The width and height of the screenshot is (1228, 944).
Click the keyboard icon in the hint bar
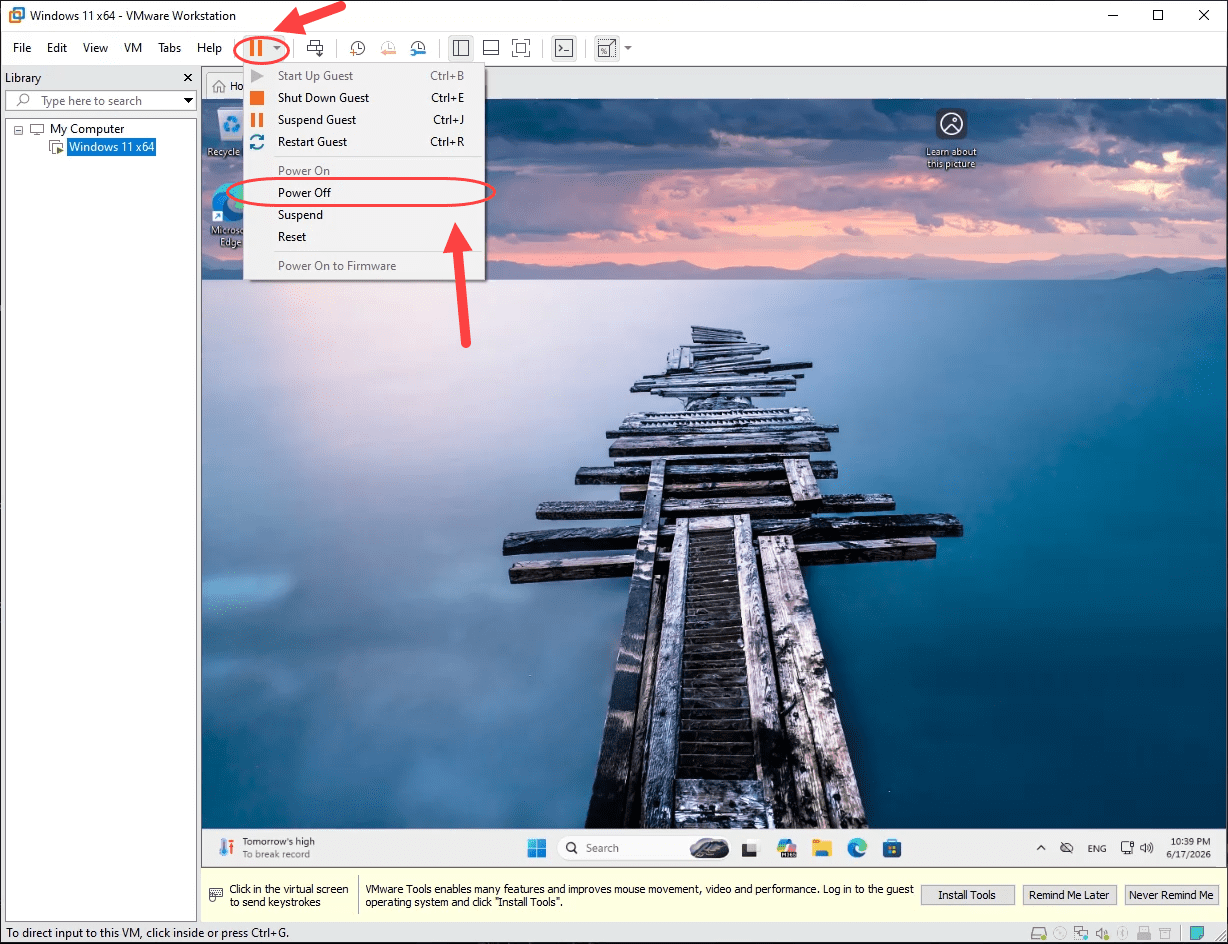(215, 895)
